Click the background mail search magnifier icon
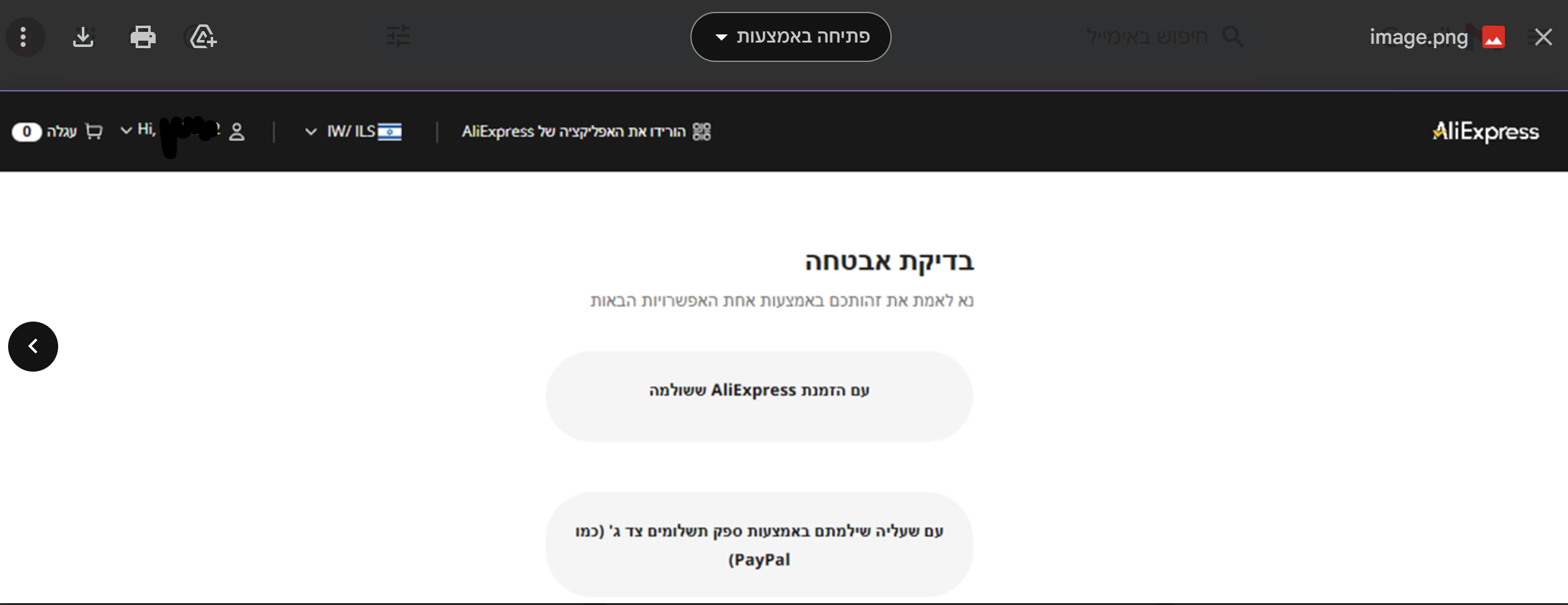Screen dimensions: 1568x605 click(x=1233, y=36)
